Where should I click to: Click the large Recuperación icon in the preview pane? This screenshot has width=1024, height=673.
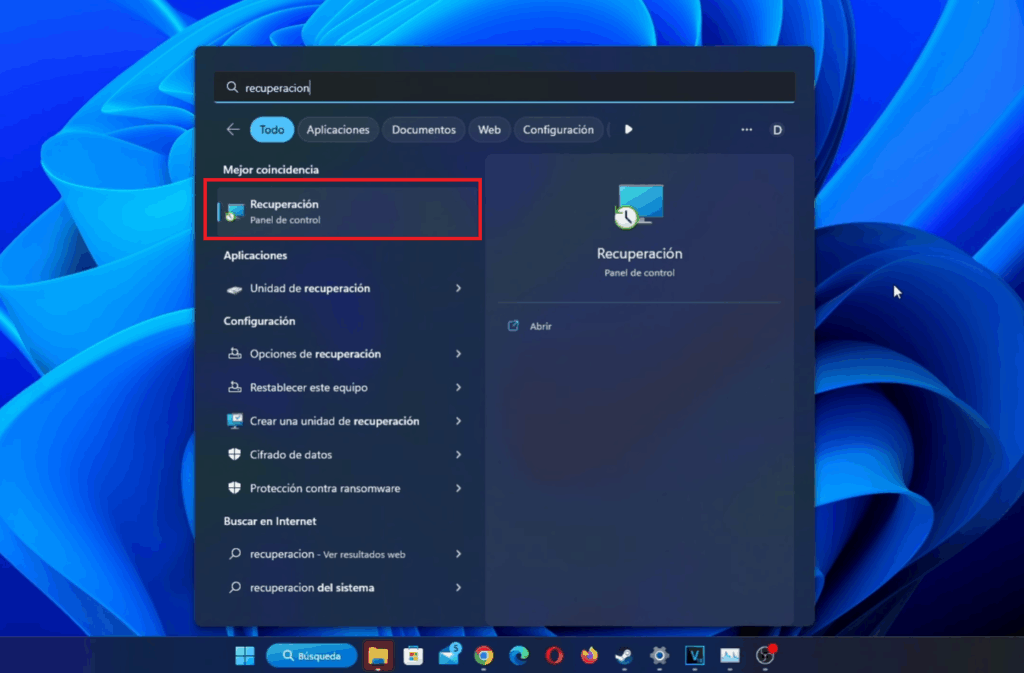pyautogui.click(x=639, y=206)
